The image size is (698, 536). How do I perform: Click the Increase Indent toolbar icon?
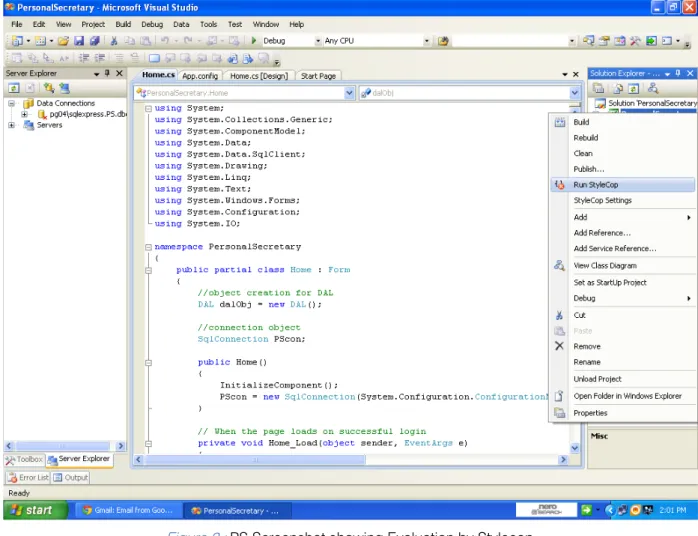point(100,58)
